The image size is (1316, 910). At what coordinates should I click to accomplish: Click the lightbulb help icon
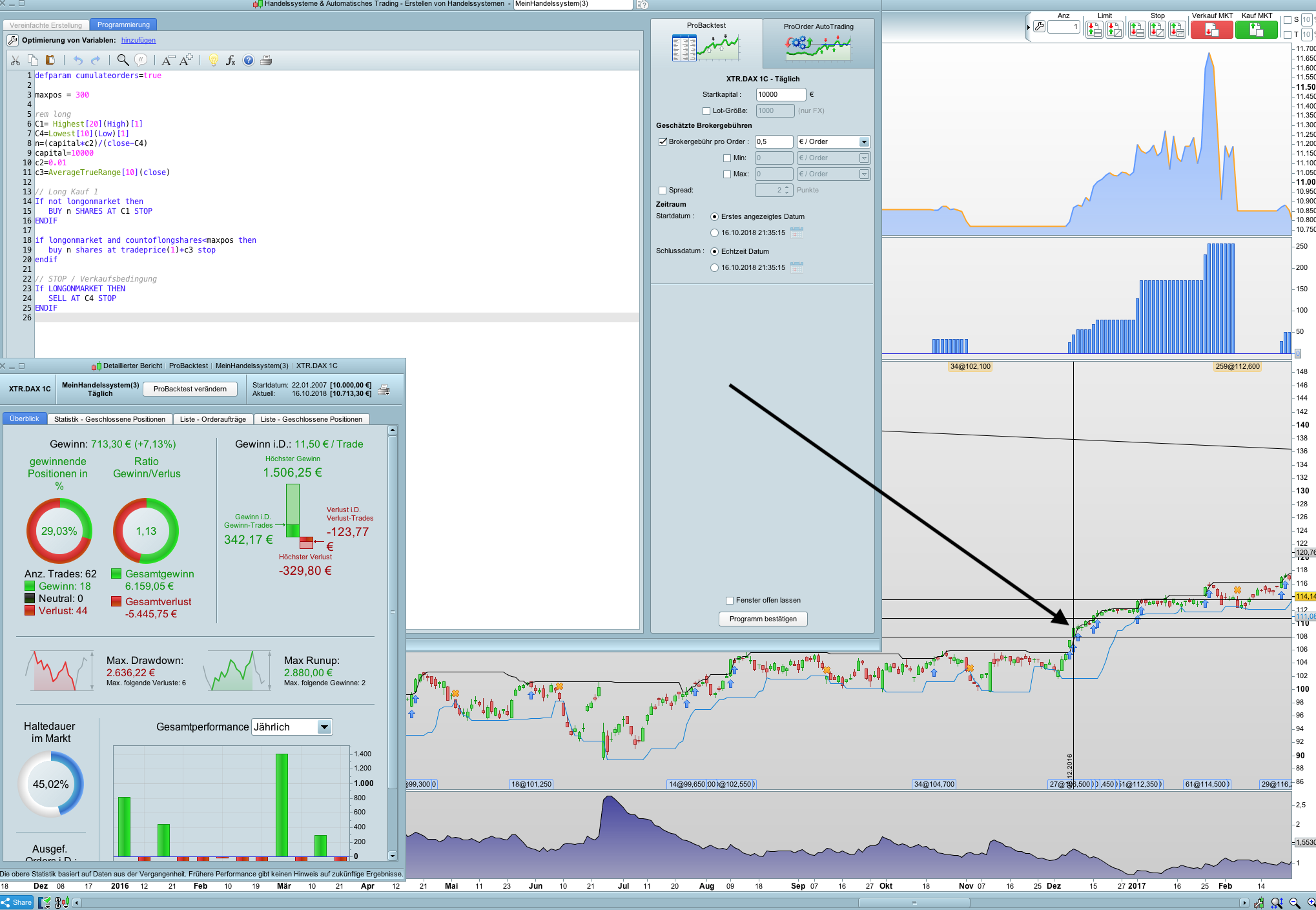(x=213, y=60)
